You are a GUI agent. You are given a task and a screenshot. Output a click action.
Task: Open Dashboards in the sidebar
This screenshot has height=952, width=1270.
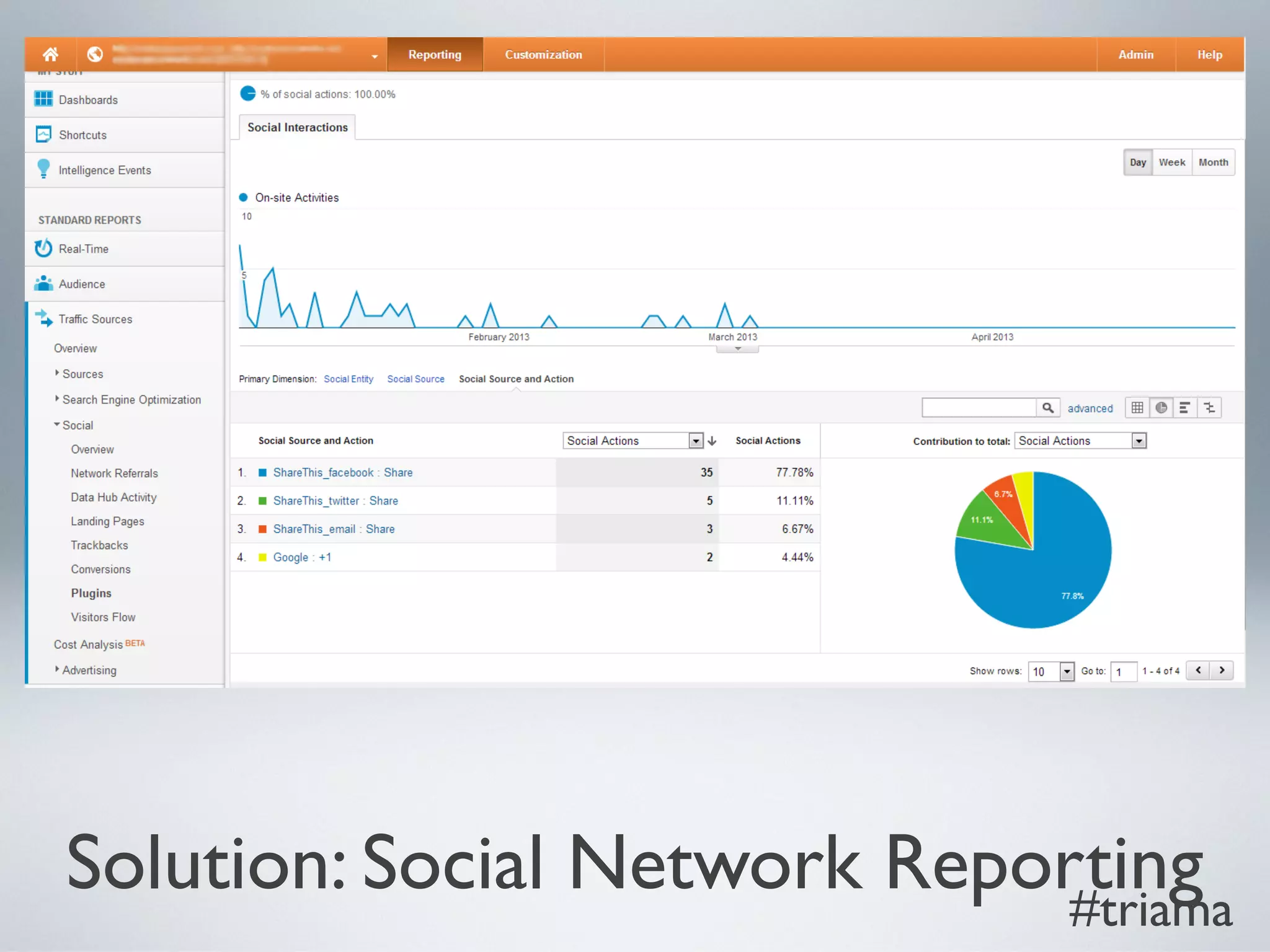click(125, 100)
